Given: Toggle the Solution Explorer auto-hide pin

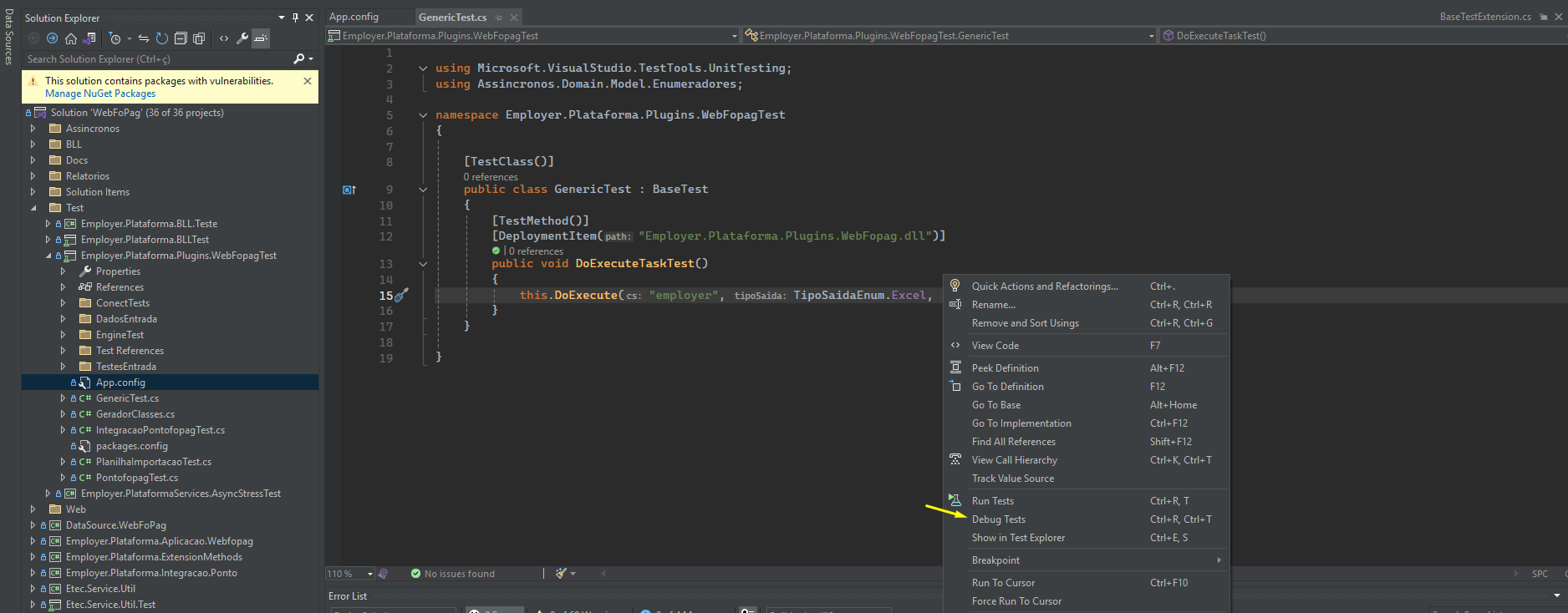Looking at the screenshot, I should coord(295,18).
